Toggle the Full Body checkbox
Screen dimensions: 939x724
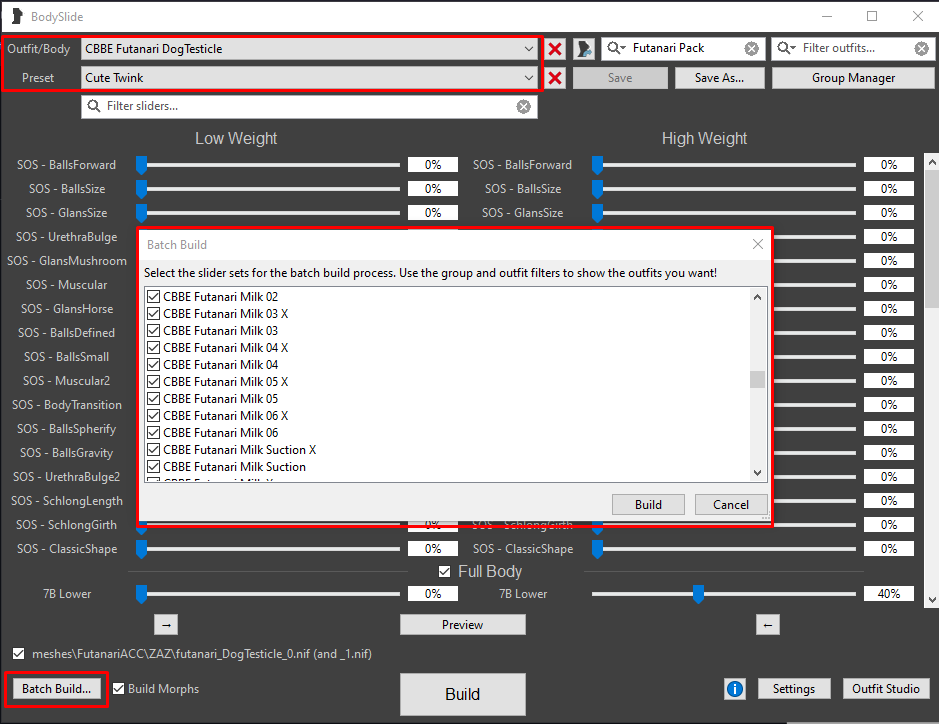click(444, 571)
